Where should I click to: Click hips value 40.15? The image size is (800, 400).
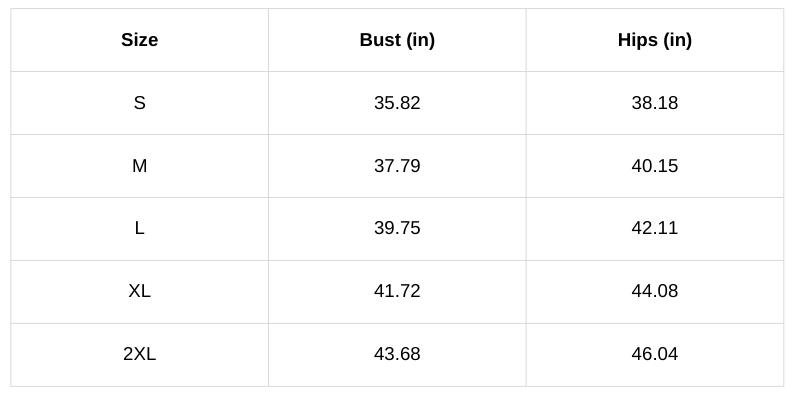(654, 166)
